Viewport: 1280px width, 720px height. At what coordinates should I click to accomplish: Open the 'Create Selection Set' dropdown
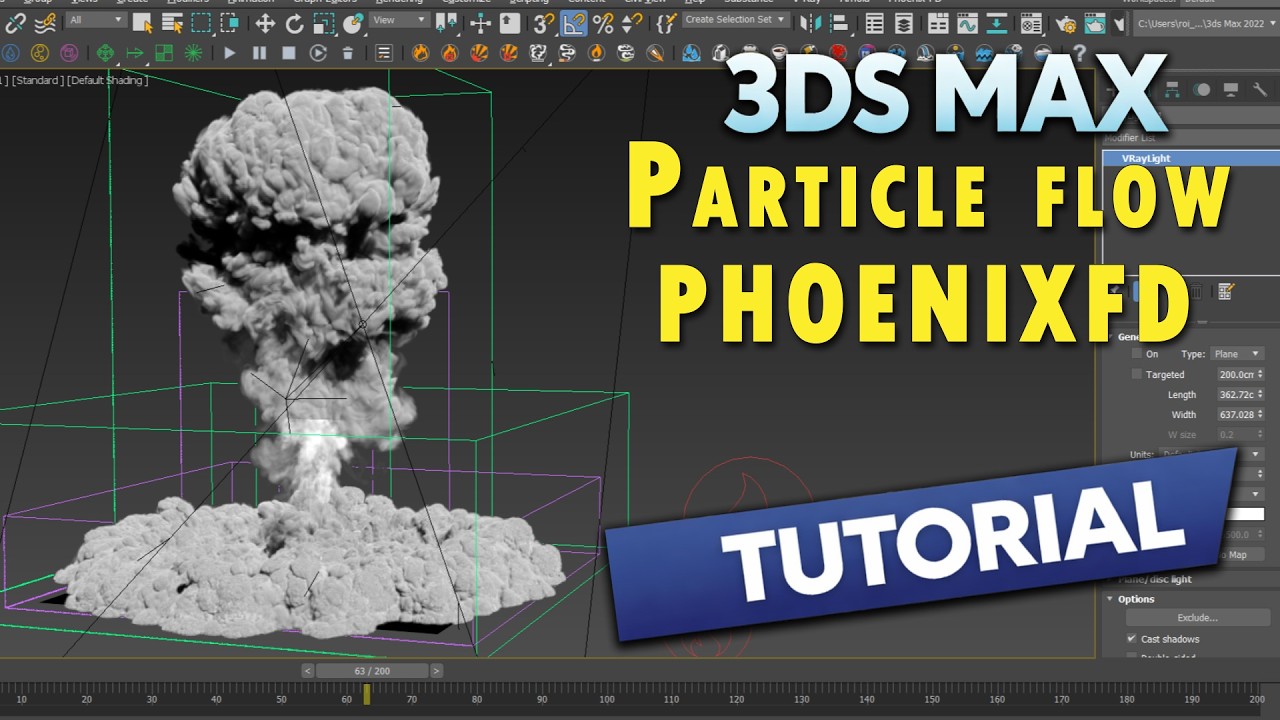click(x=736, y=20)
